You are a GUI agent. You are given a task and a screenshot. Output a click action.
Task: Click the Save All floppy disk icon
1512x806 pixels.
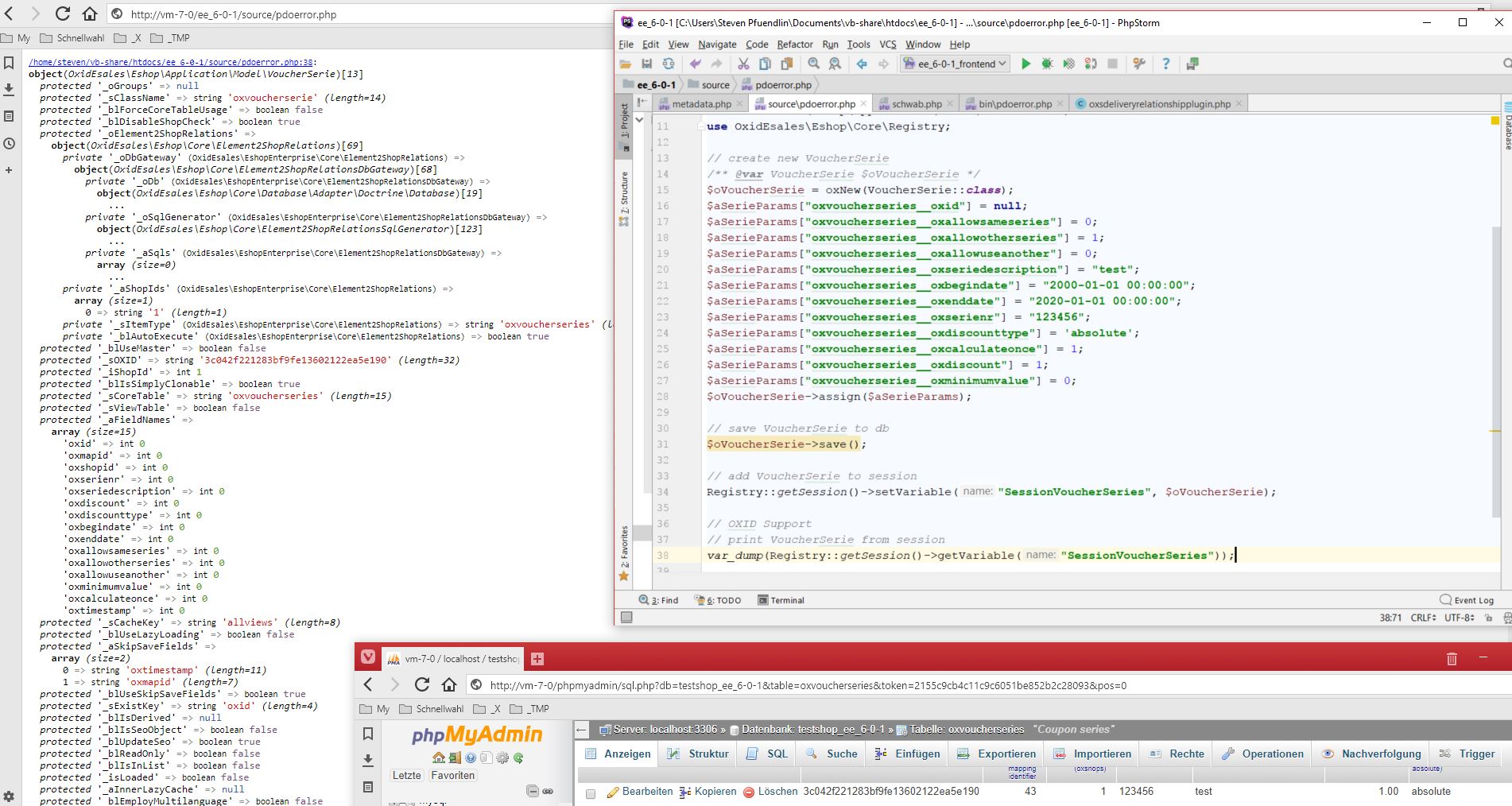click(x=646, y=64)
